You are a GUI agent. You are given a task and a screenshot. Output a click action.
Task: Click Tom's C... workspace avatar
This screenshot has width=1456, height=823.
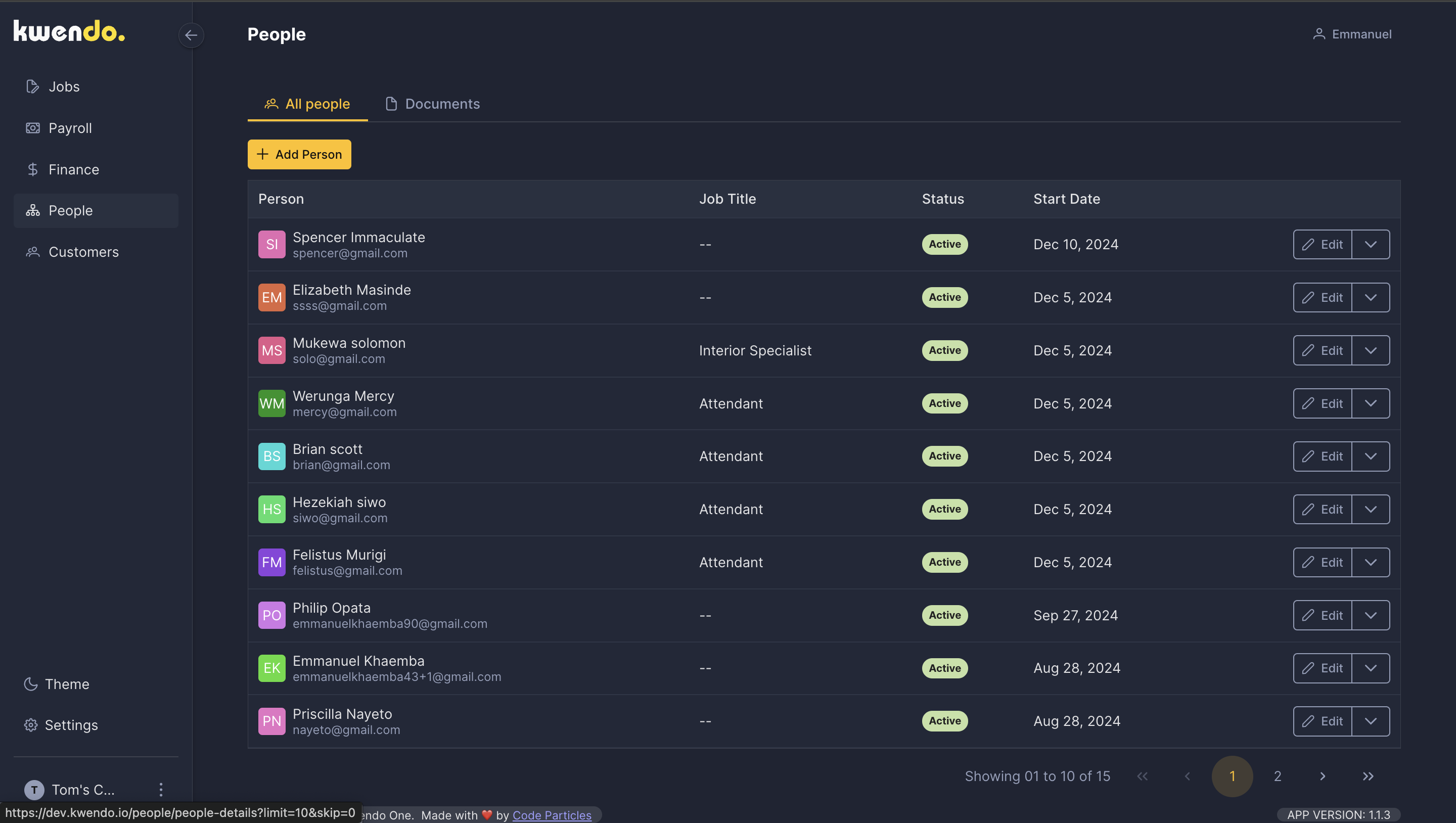[34, 790]
